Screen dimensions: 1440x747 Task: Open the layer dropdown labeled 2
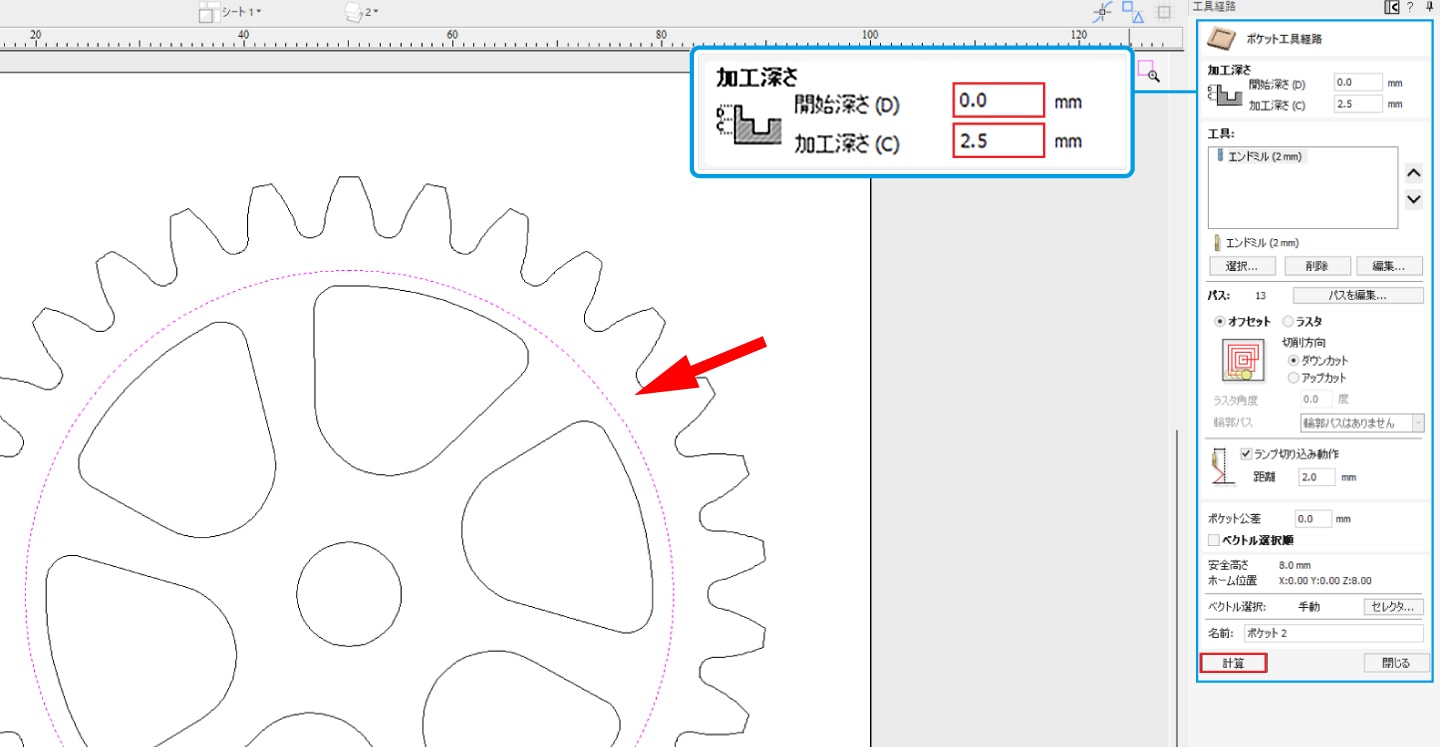[x=361, y=12]
